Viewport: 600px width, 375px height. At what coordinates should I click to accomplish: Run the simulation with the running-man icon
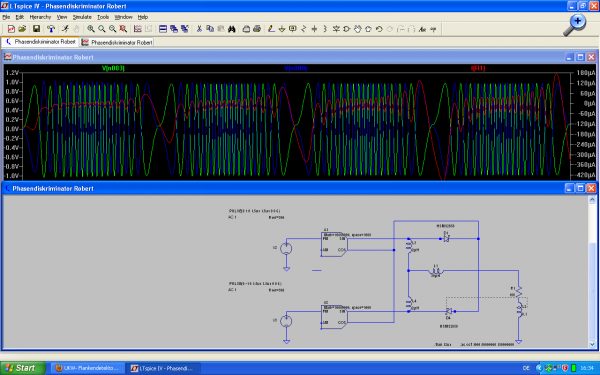(x=65, y=29)
